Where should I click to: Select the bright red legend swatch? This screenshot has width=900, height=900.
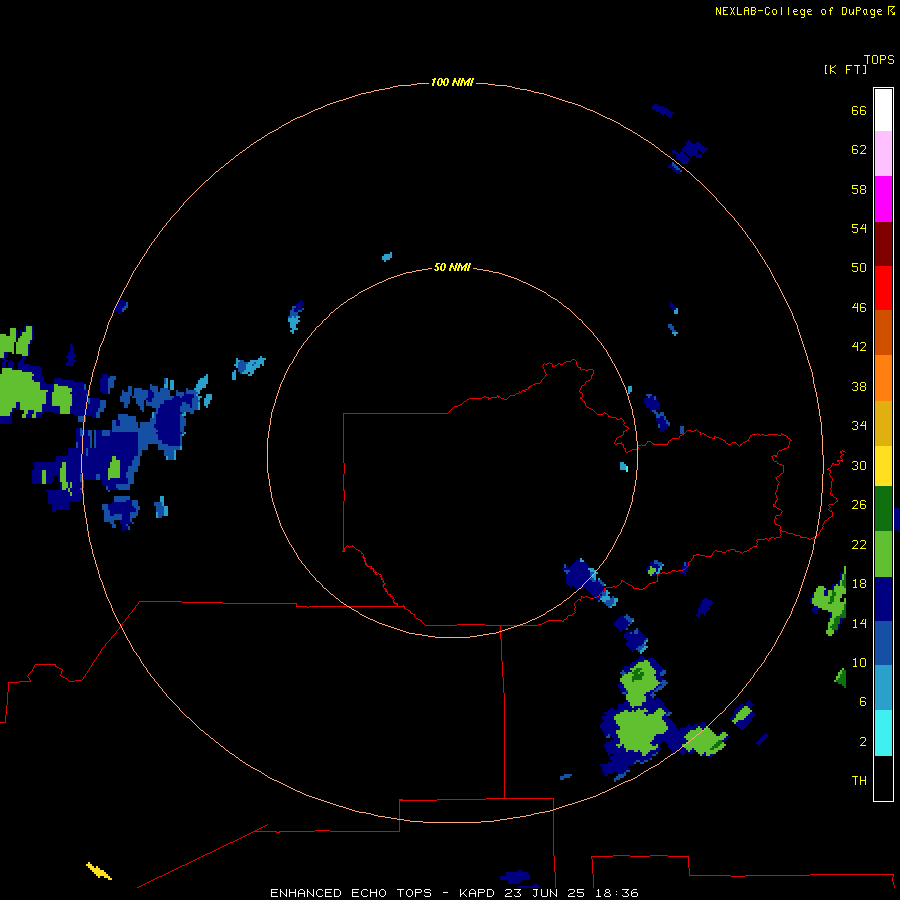pos(883,288)
